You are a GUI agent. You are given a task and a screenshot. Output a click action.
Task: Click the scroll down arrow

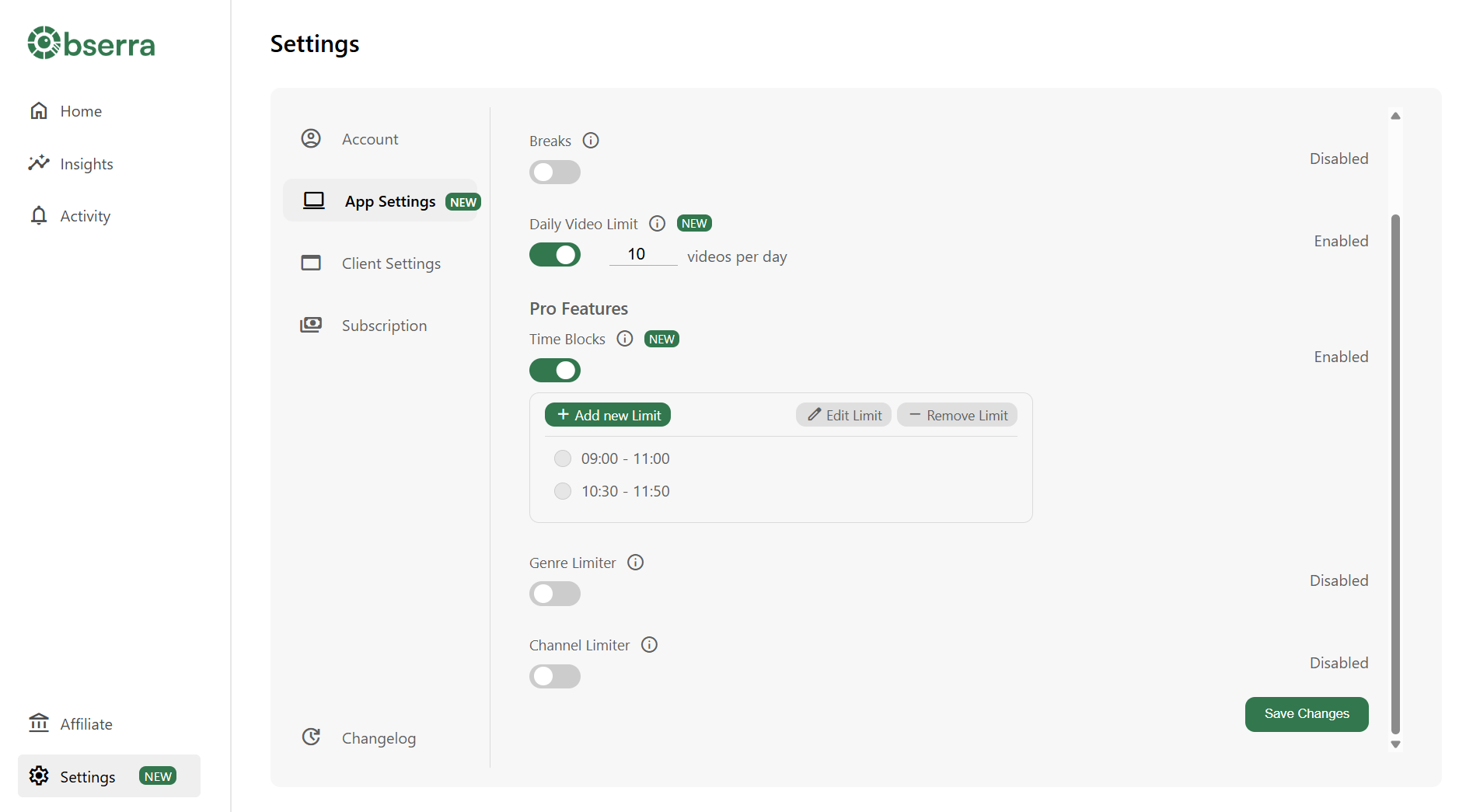pos(1395,744)
